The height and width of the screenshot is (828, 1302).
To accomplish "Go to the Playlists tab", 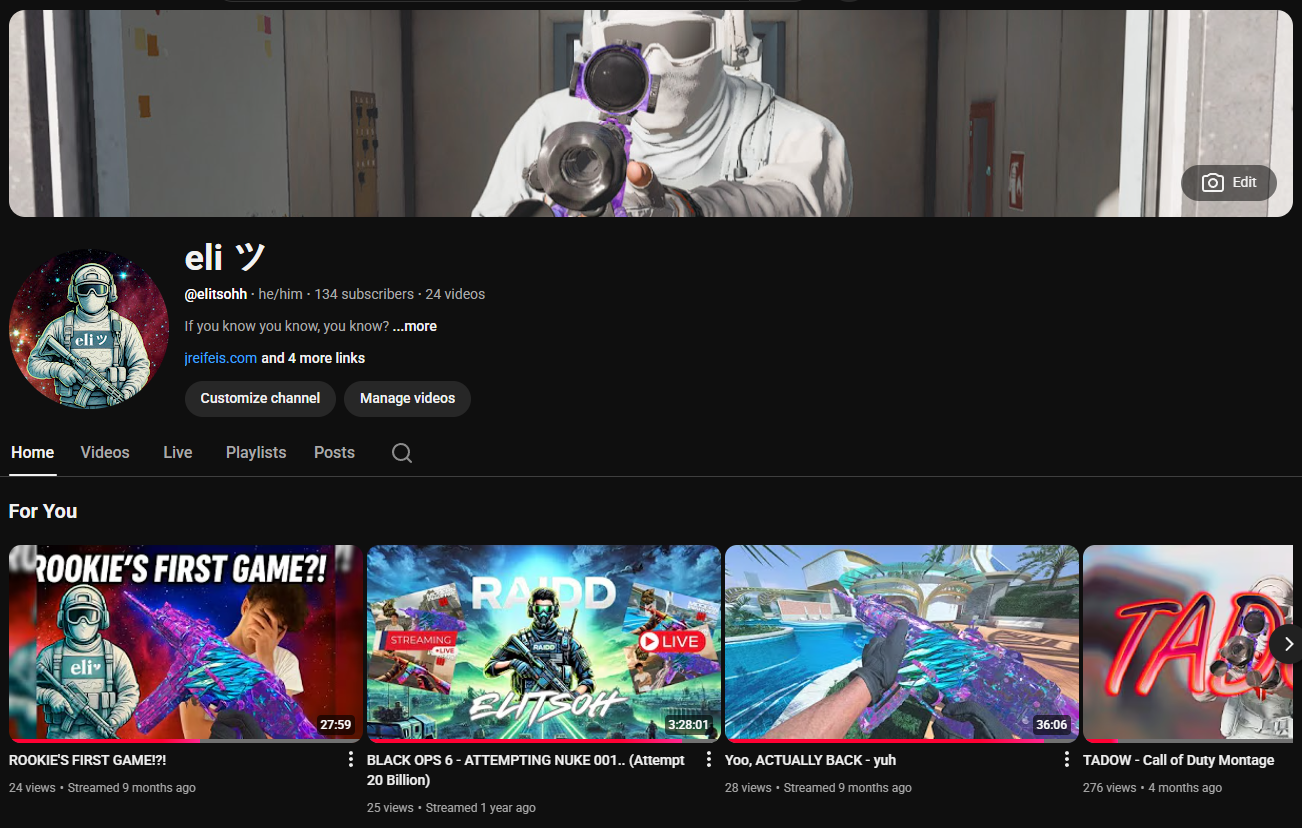I will click(x=256, y=453).
